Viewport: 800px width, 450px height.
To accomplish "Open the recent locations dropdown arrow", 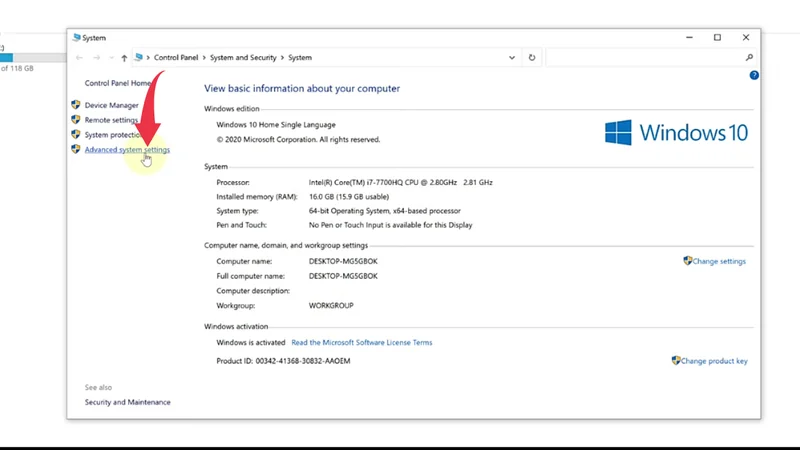I will point(110,58).
